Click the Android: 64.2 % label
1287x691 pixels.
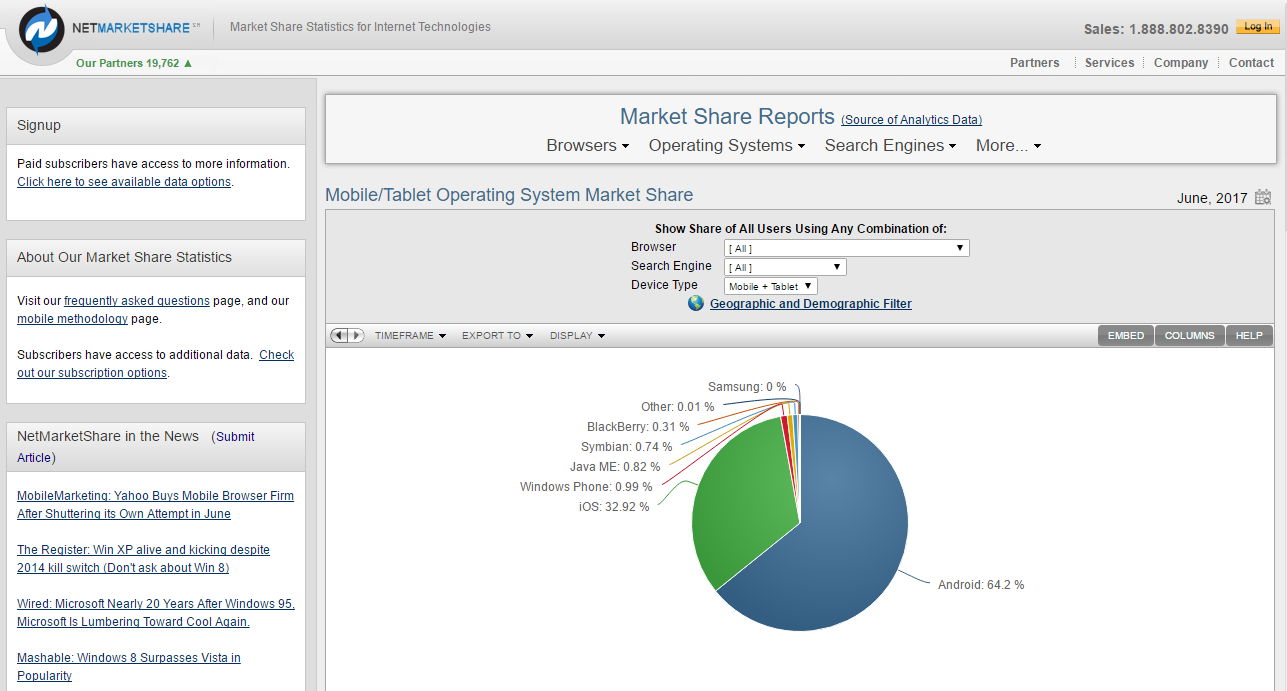click(980, 585)
